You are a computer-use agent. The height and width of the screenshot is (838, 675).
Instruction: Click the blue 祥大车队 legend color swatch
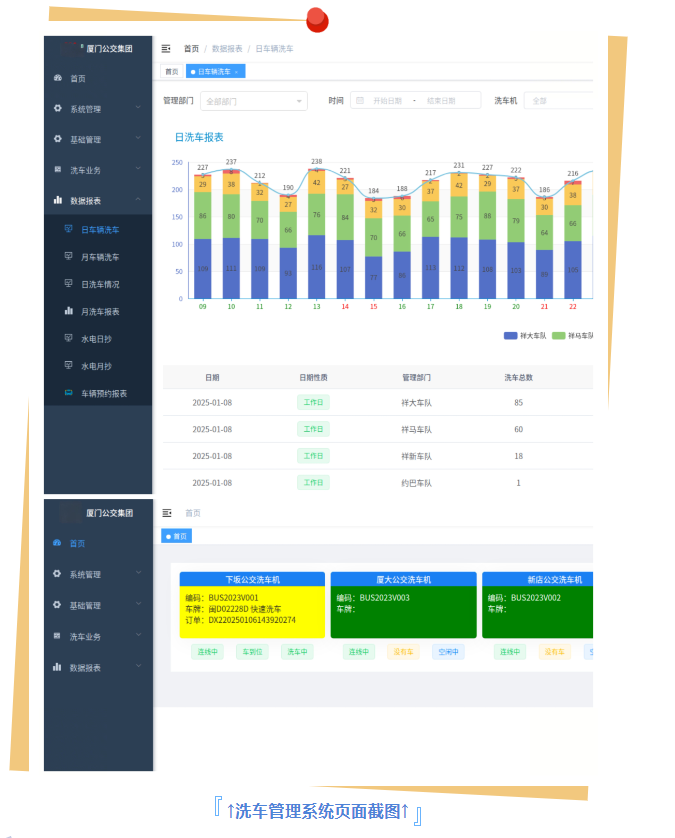click(x=510, y=336)
